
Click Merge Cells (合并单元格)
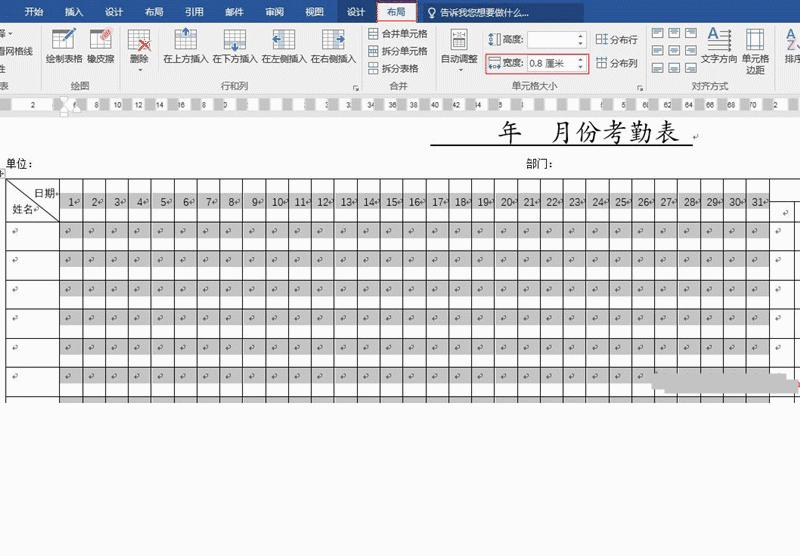pyautogui.click(x=398, y=34)
